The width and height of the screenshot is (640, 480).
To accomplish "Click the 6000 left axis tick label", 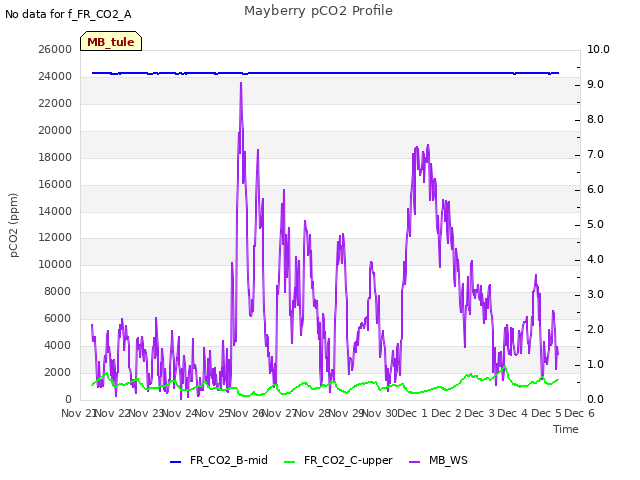I will pos(58,318).
